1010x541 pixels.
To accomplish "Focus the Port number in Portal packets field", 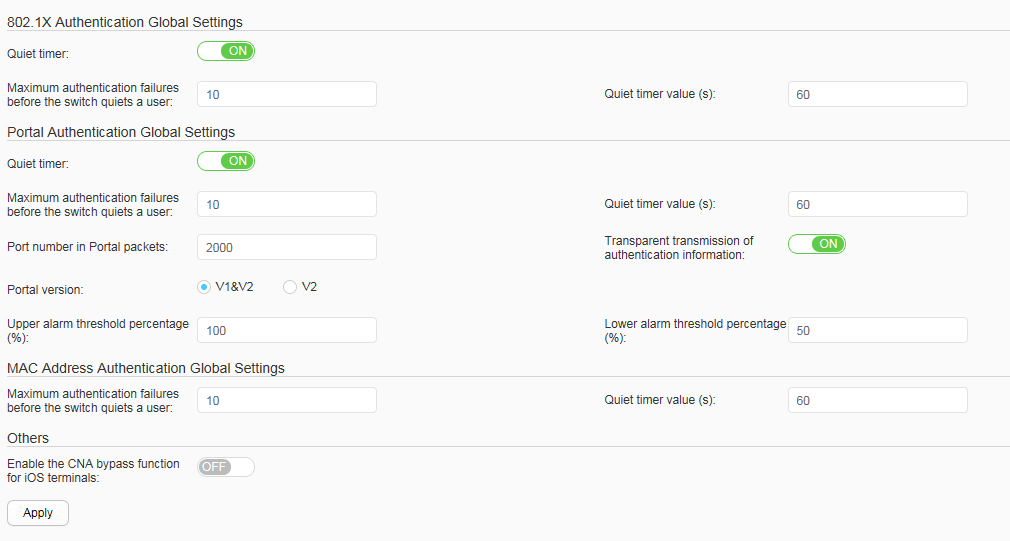I will [287, 247].
